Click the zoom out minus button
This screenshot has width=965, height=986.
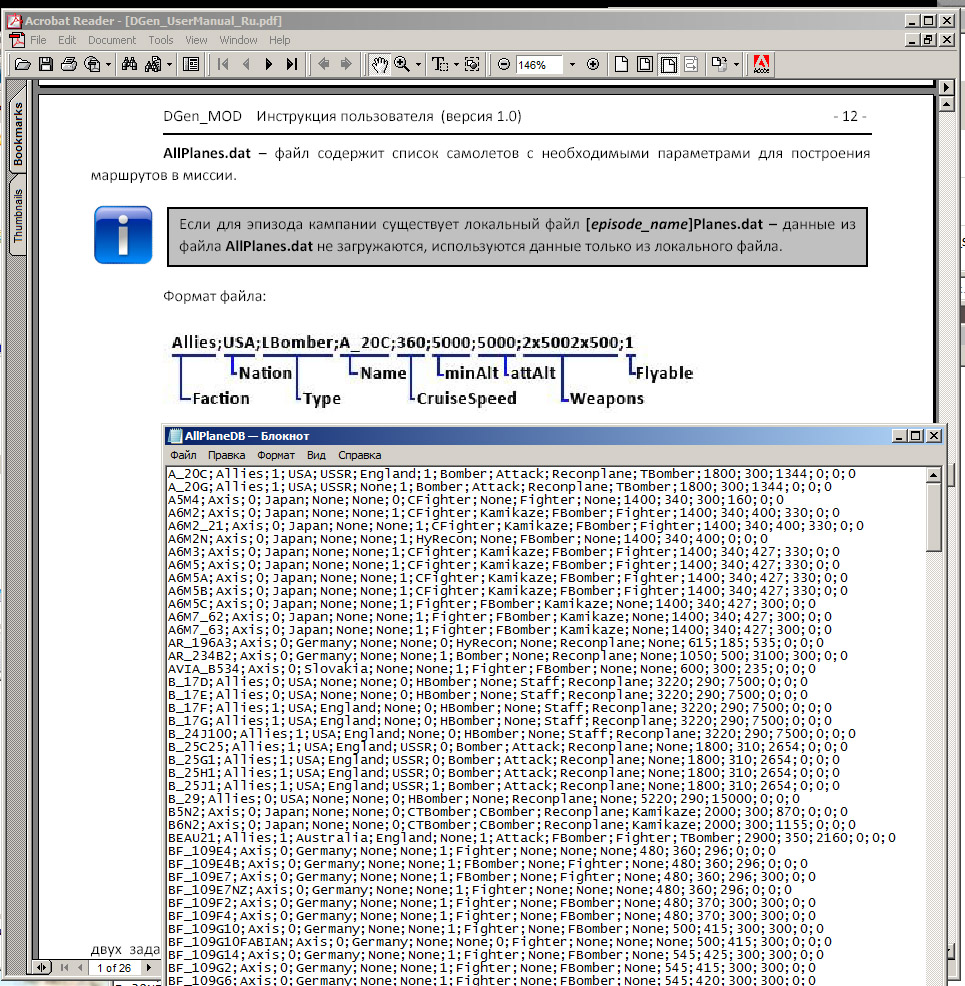[504, 64]
